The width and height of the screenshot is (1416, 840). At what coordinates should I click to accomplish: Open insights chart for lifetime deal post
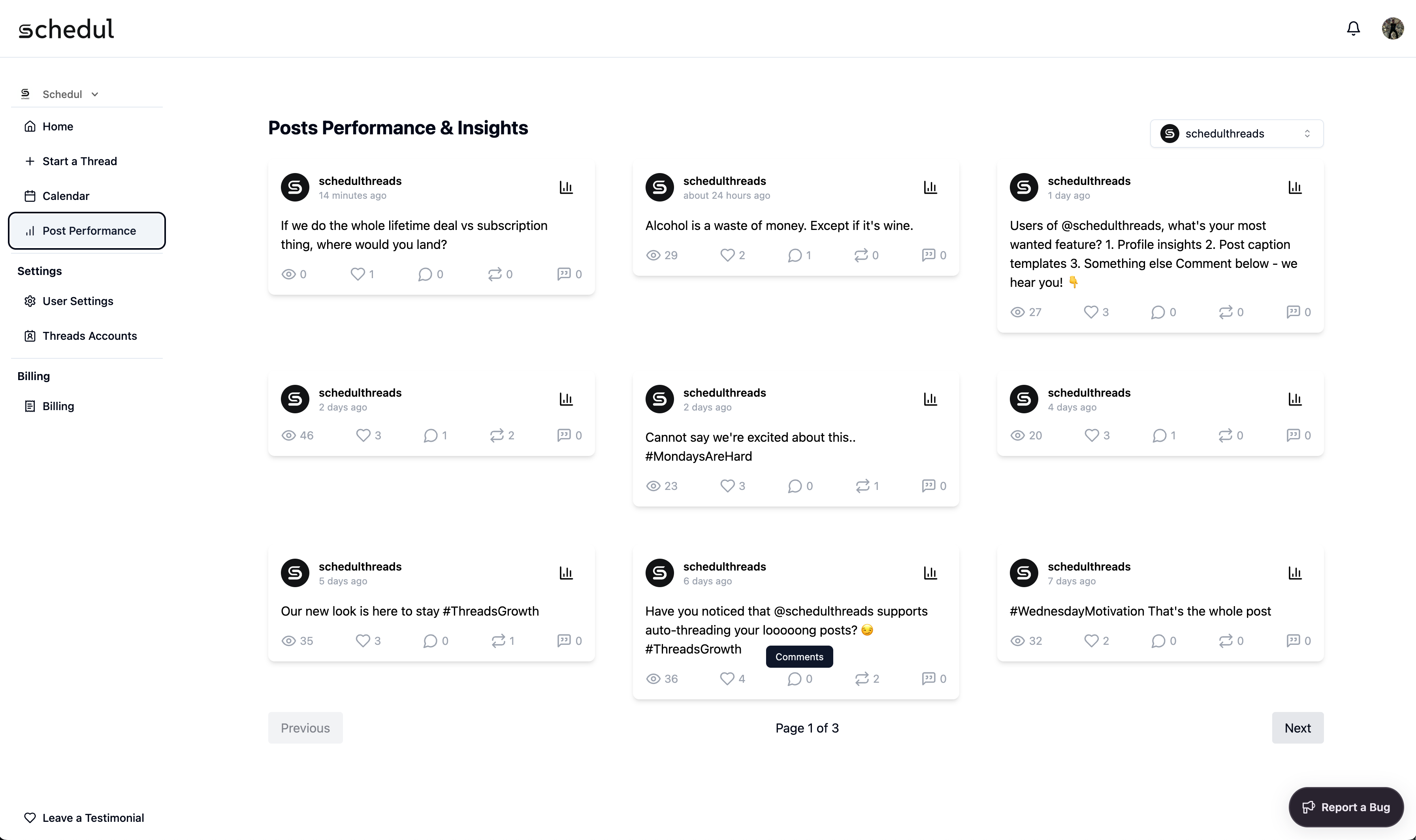(566, 187)
